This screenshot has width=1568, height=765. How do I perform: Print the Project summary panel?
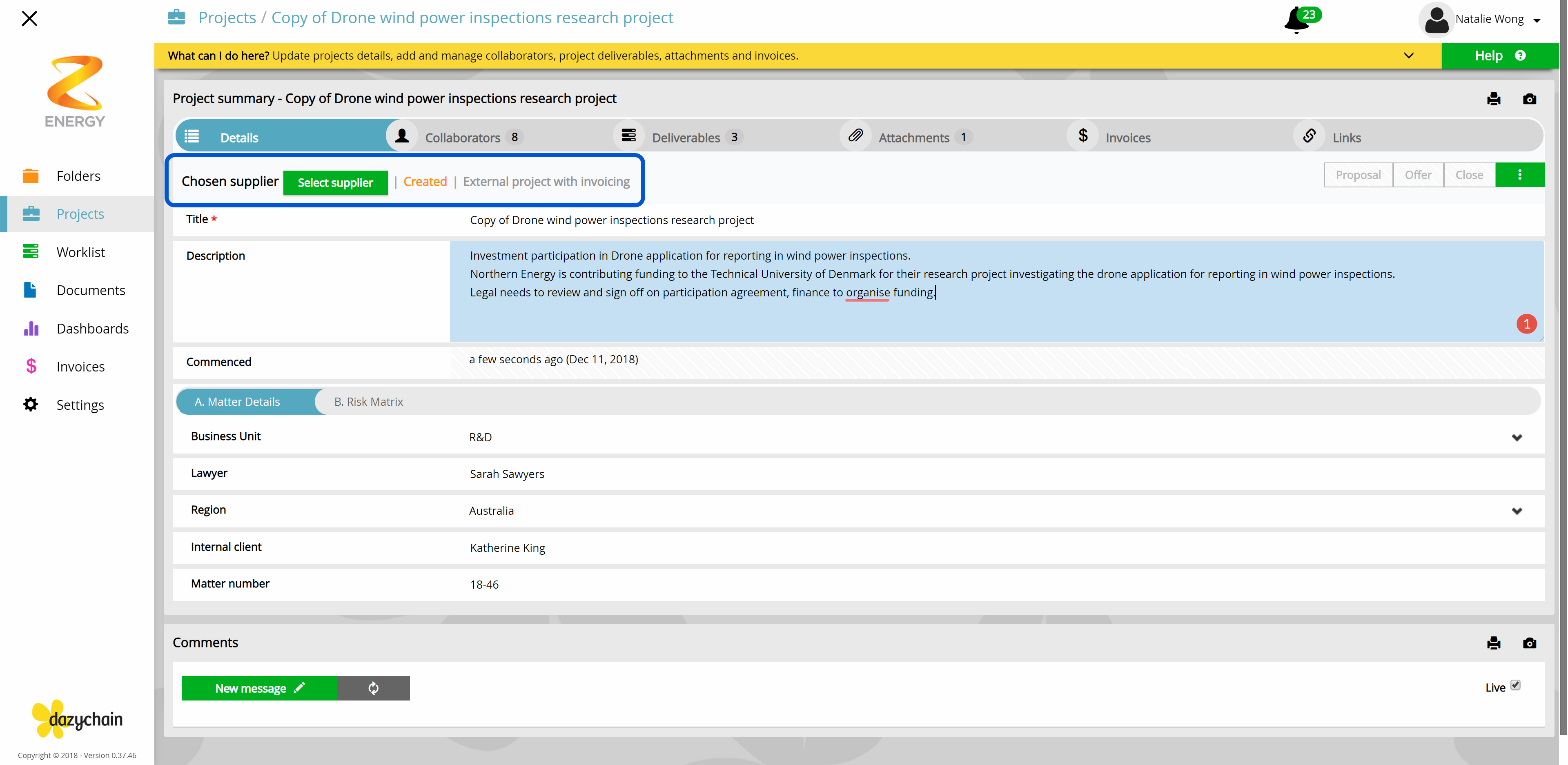pos(1494,99)
